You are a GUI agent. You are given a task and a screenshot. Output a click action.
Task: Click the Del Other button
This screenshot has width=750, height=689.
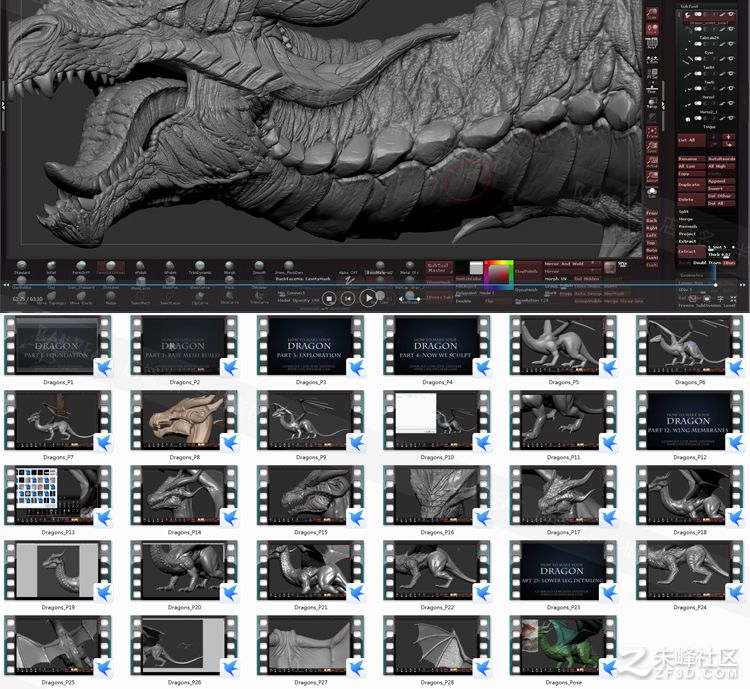point(721,196)
